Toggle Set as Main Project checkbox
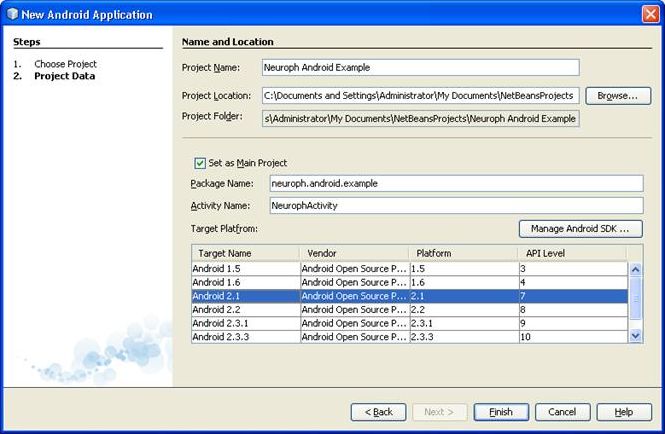 tap(200, 163)
